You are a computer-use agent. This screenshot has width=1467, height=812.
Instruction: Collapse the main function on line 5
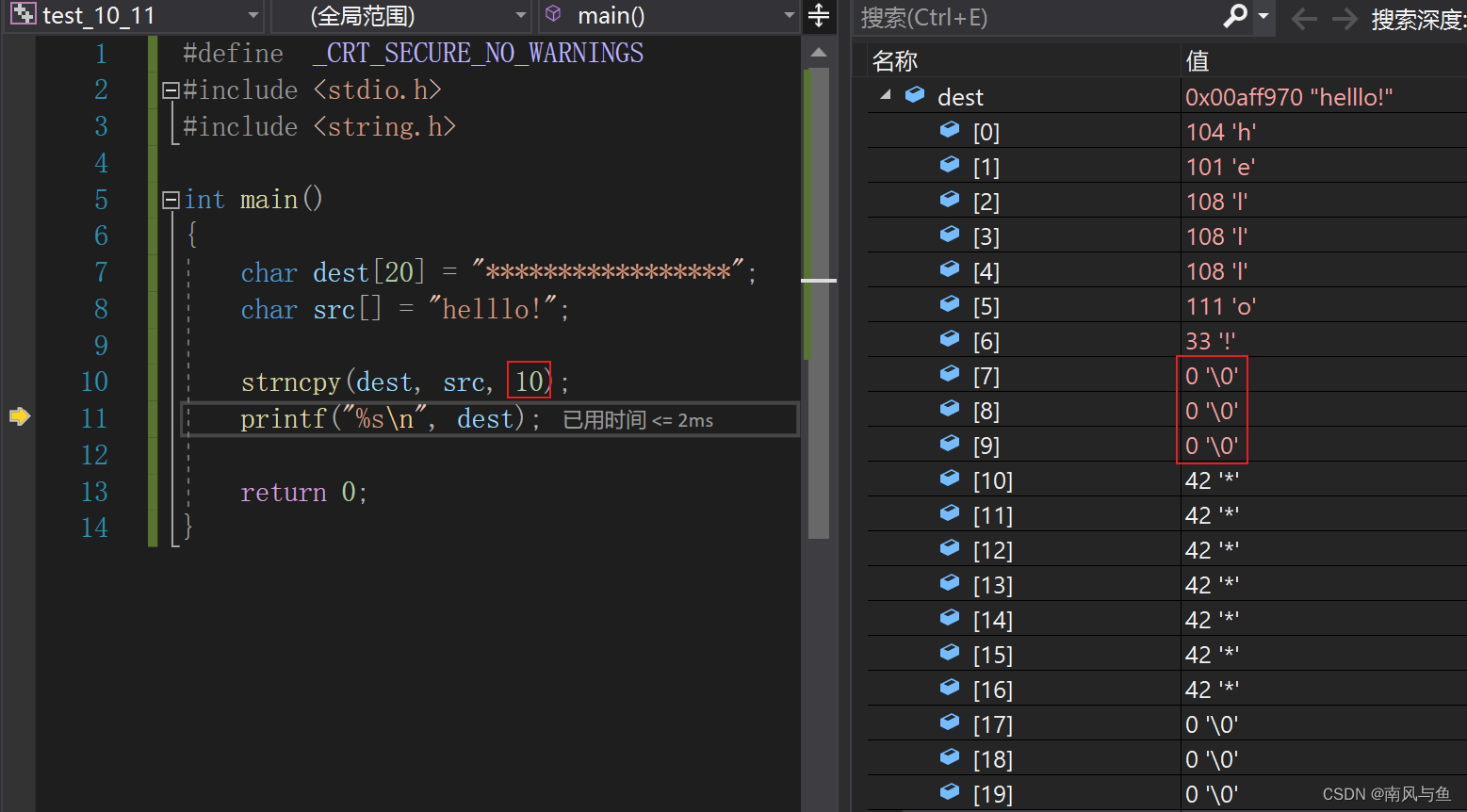[171, 200]
